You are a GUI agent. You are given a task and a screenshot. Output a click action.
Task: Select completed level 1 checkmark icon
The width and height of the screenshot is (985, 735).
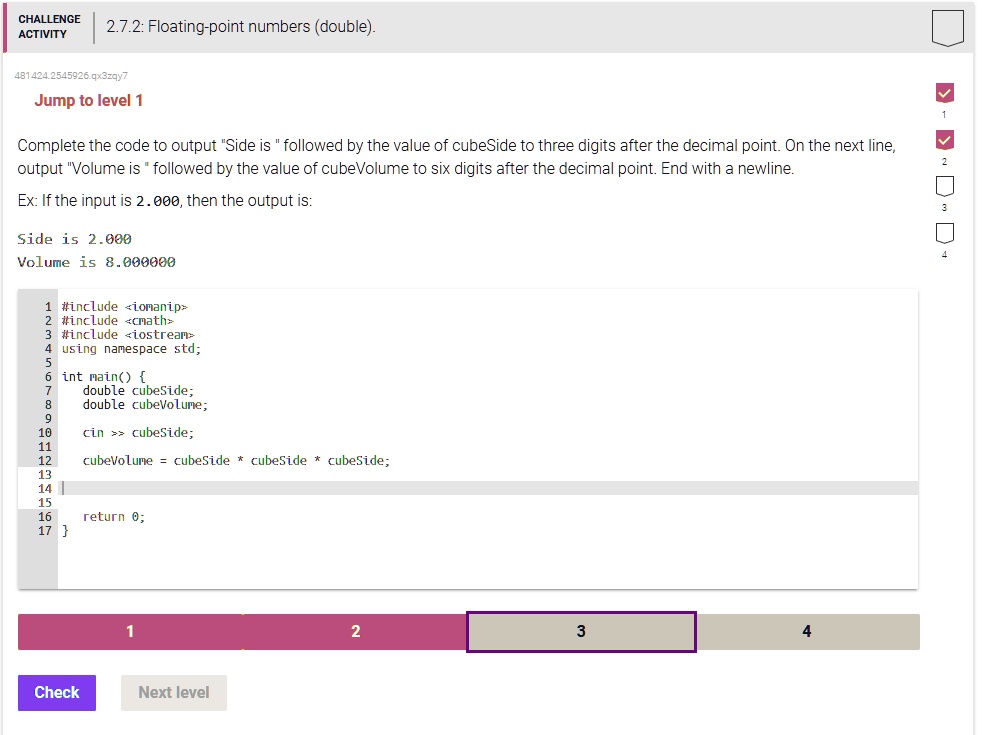[944, 93]
